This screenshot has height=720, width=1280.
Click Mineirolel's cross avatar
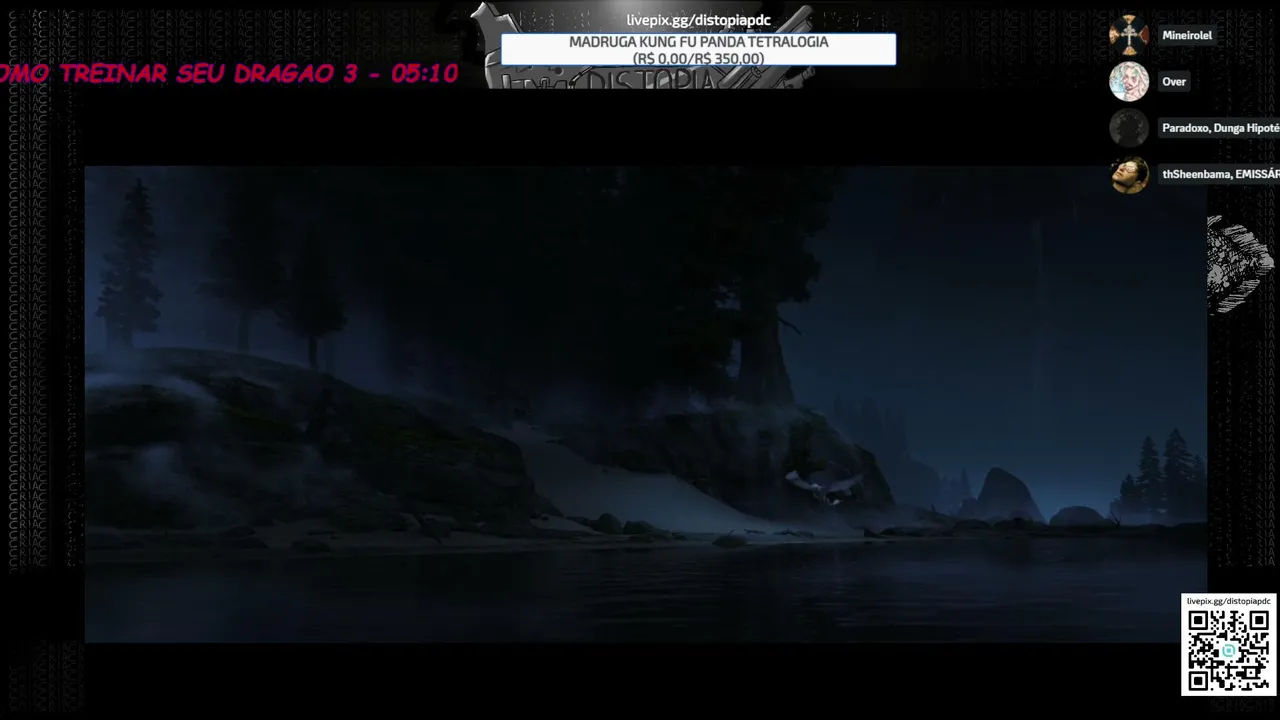click(1129, 35)
